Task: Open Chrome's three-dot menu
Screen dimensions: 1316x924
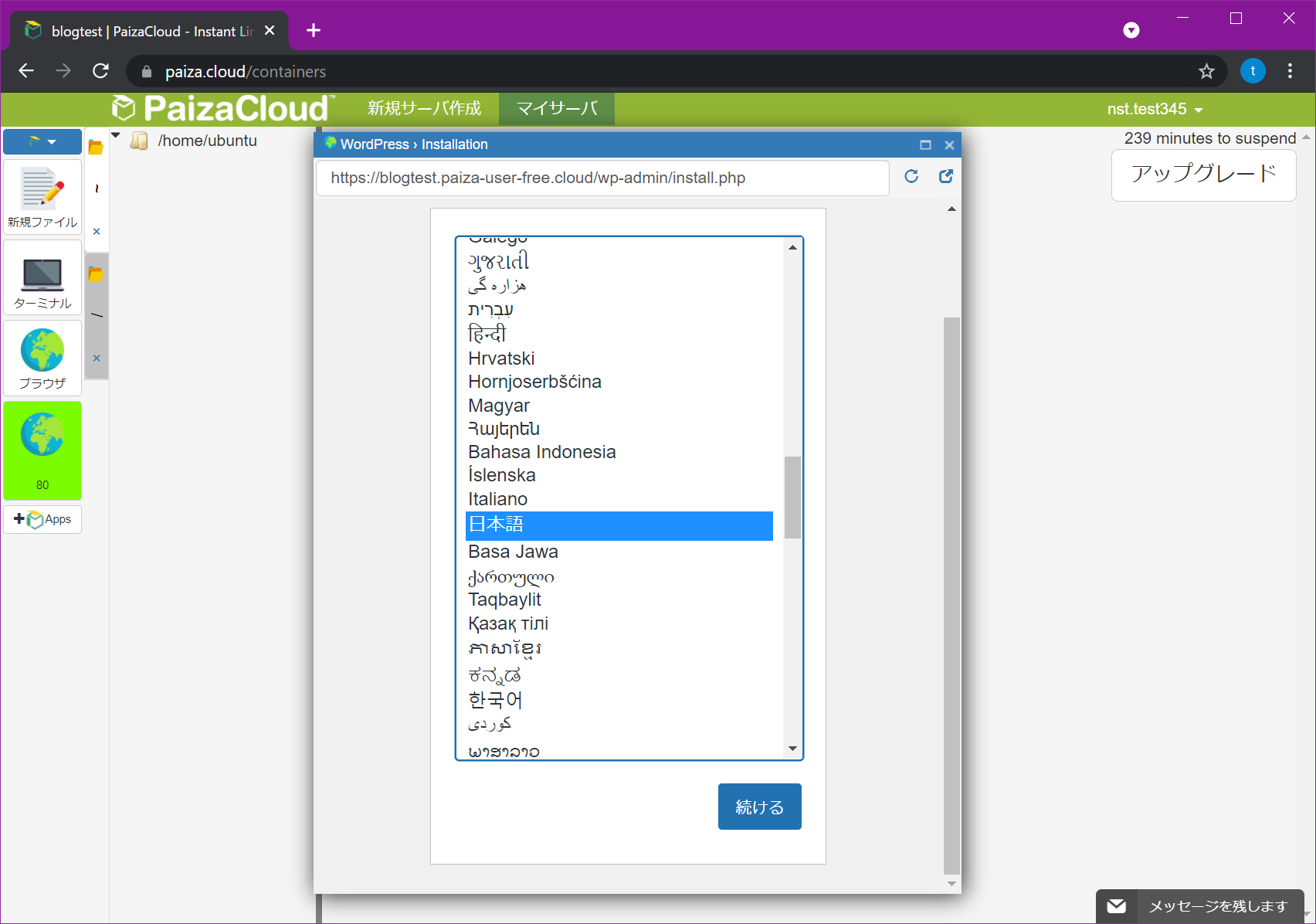Action: 1290,71
